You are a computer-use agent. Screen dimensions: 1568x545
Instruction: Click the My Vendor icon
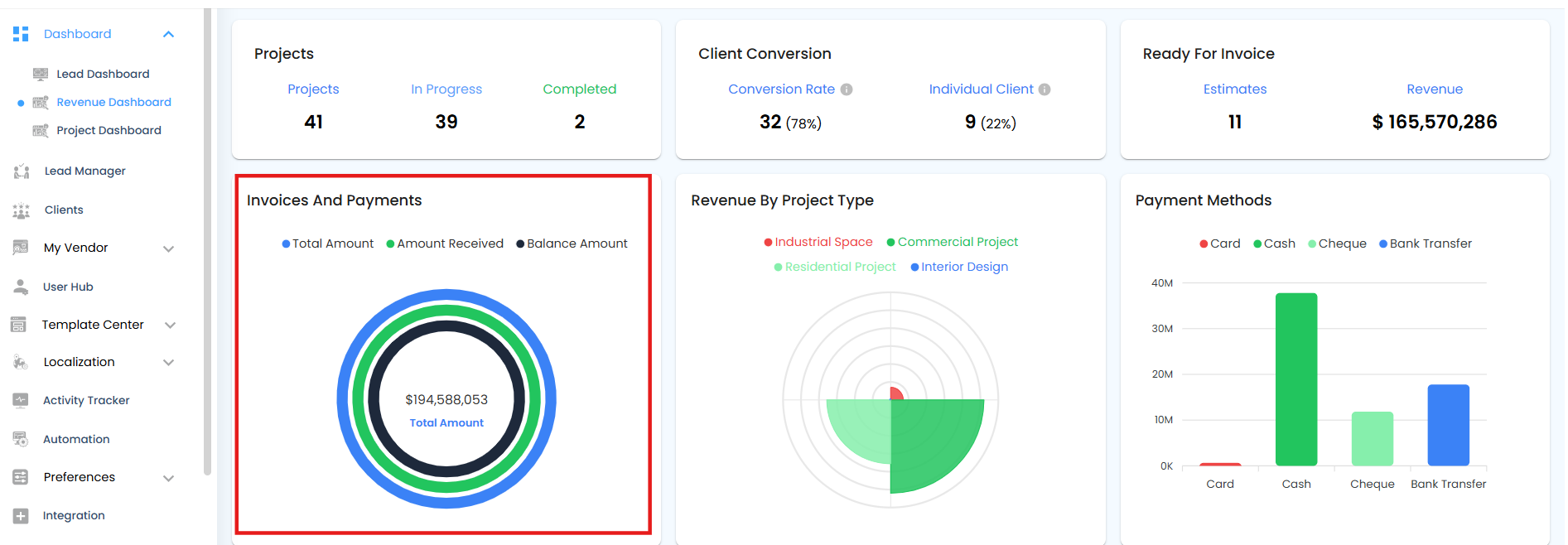coord(21,248)
